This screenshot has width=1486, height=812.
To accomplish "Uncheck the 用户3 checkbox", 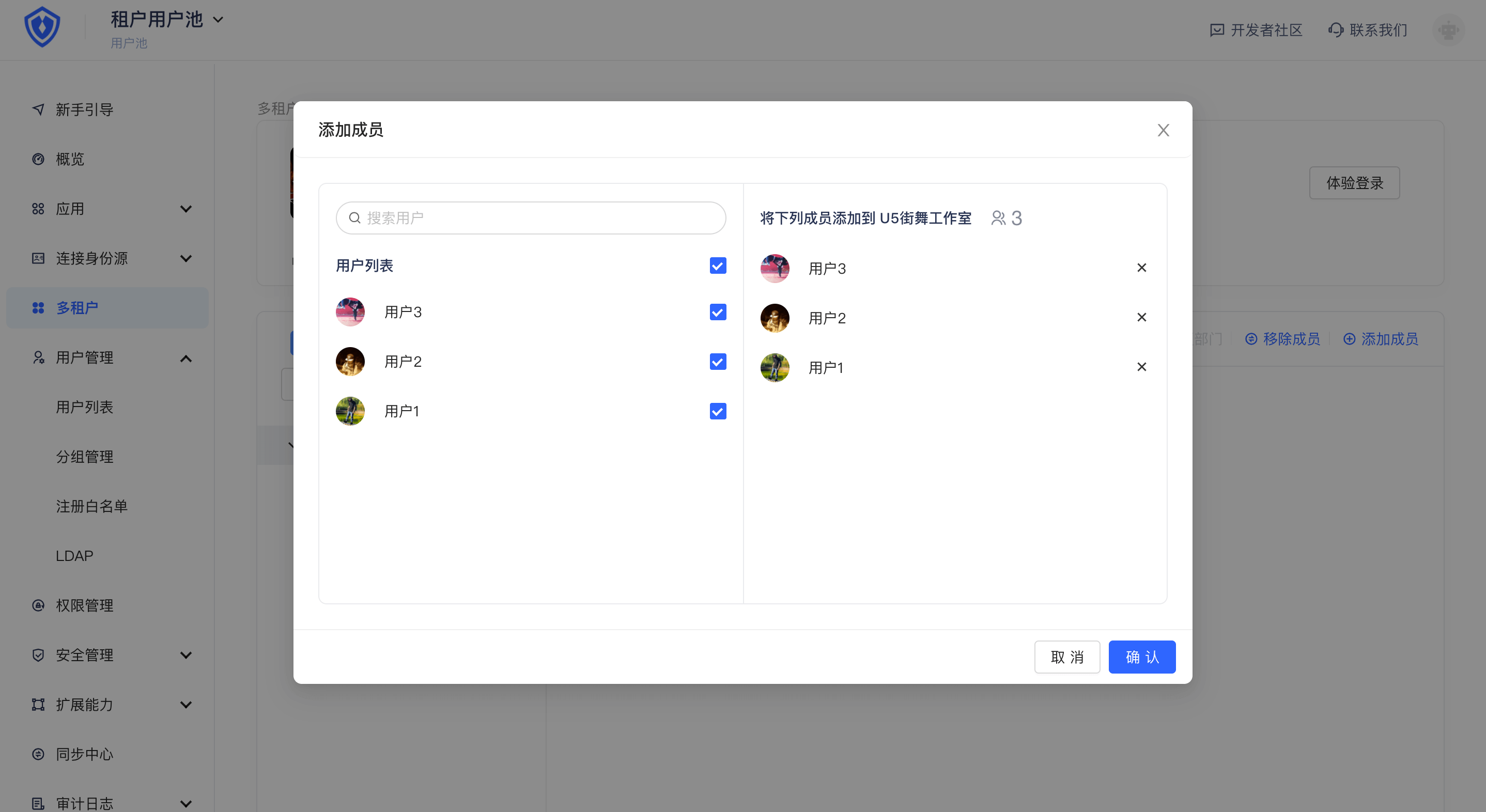I will [718, 312].
